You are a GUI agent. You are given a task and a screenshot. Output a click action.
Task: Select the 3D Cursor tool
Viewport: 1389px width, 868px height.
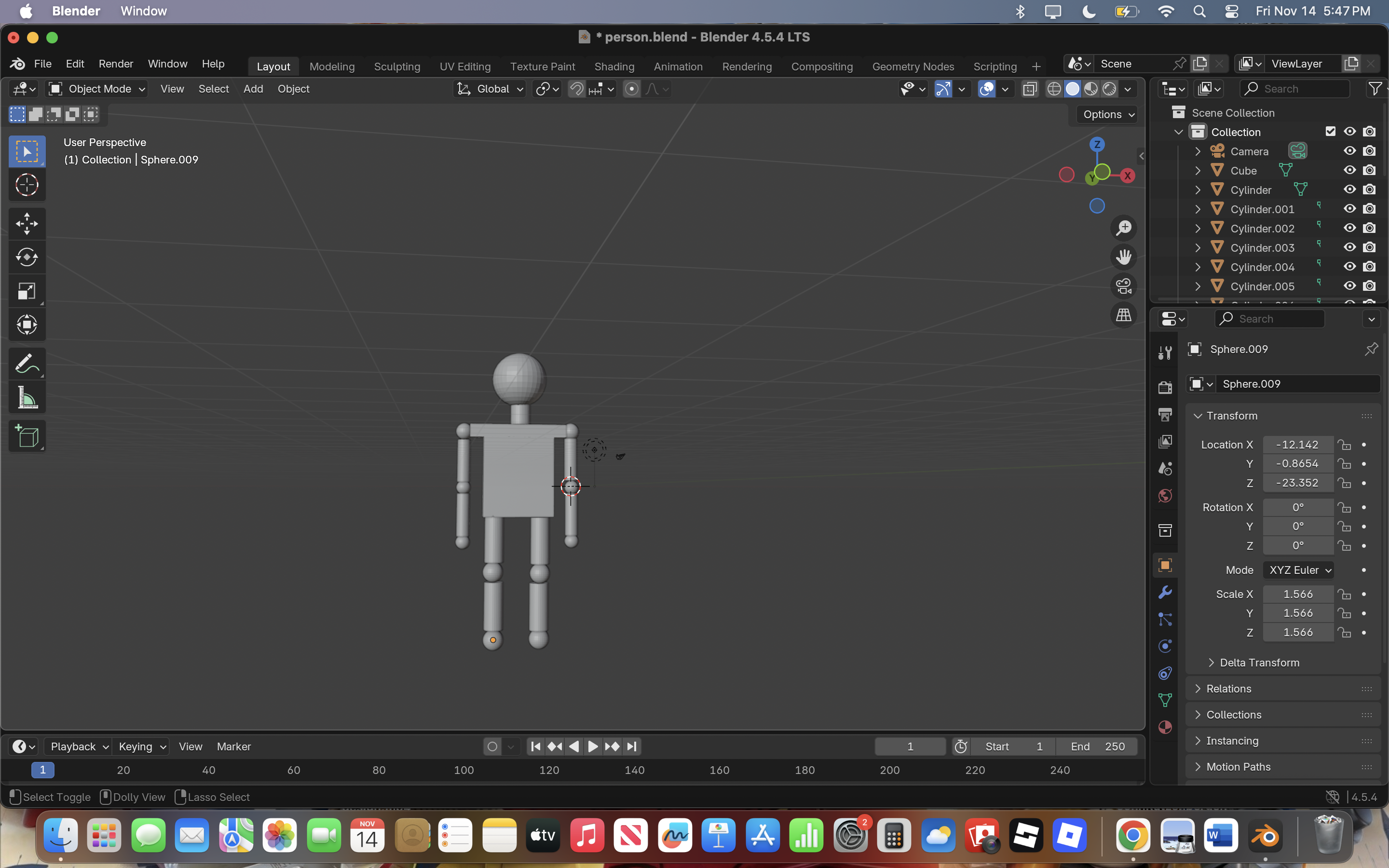[x=27, y=185]
